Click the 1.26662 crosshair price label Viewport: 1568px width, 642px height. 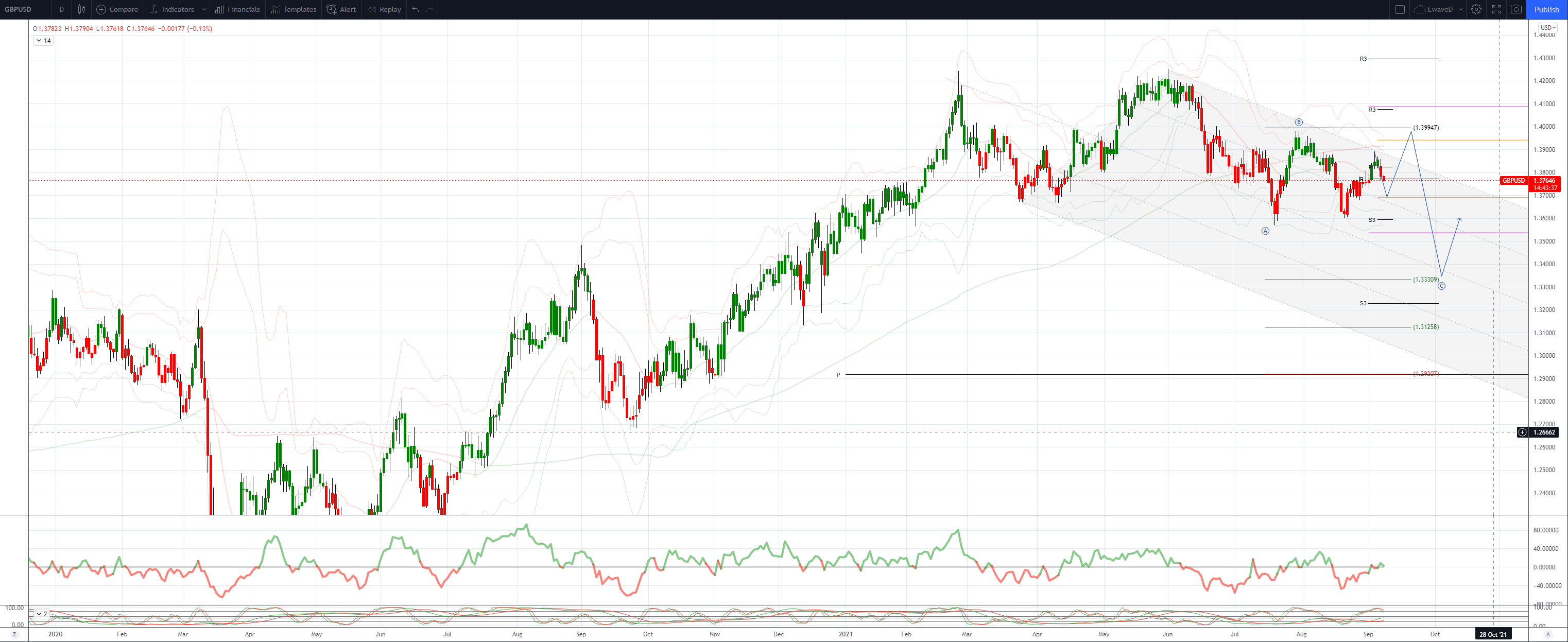[x=1544, y=432]
